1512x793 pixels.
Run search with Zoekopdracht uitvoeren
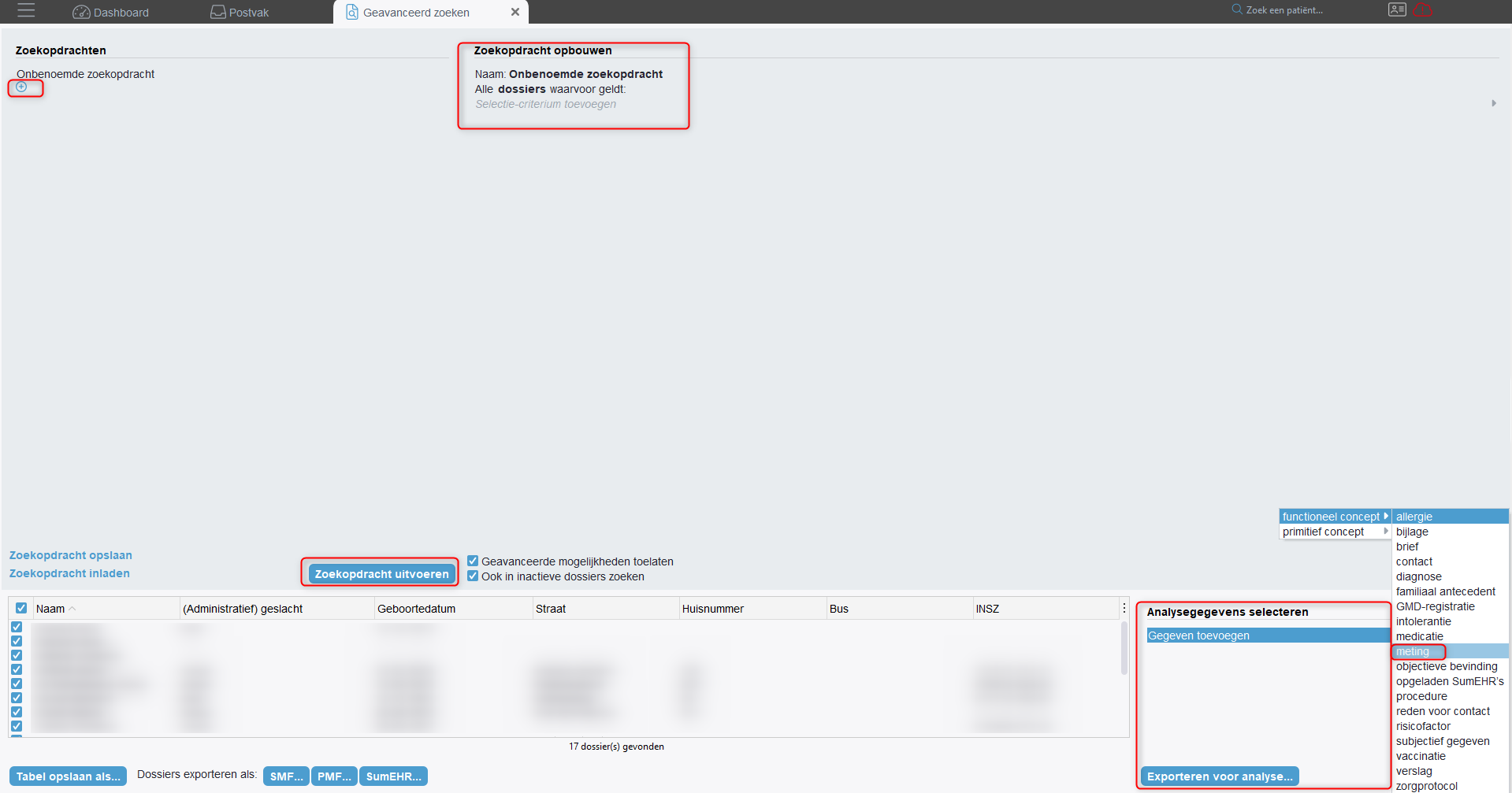point(381,574)
